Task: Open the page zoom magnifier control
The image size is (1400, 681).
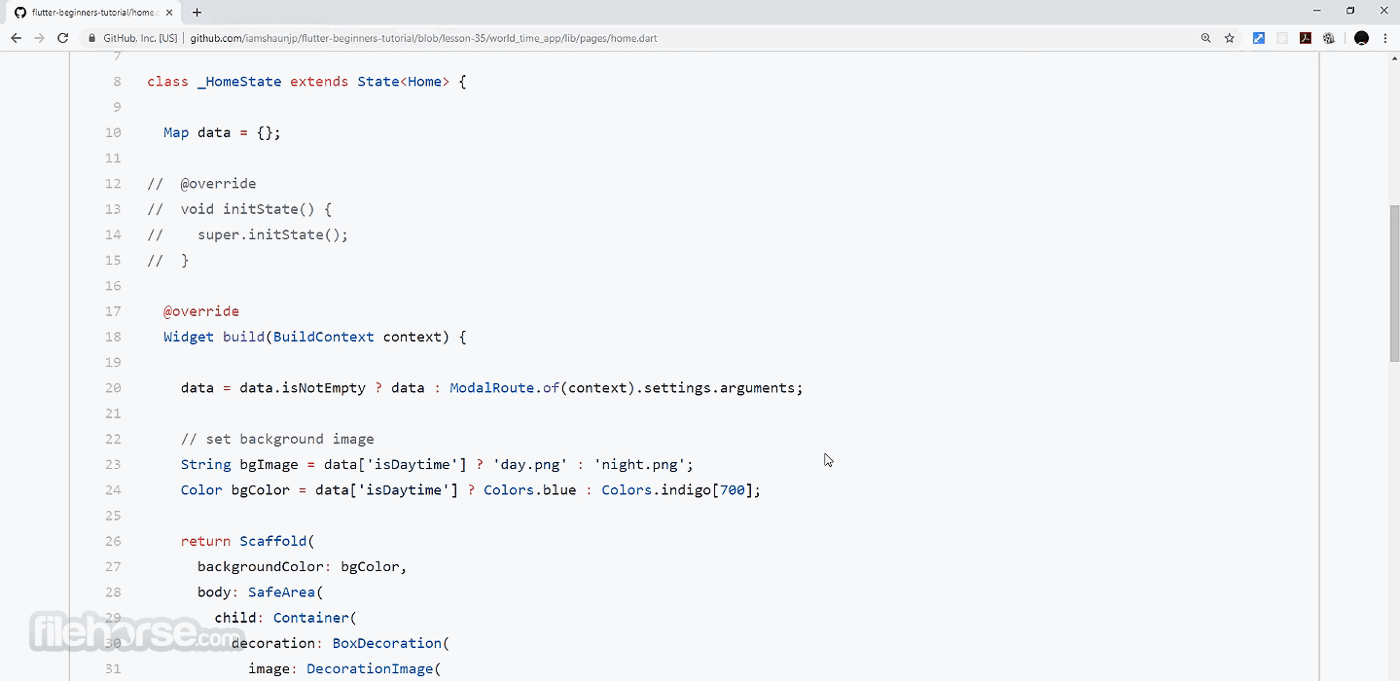Action: click(1206, 38)
